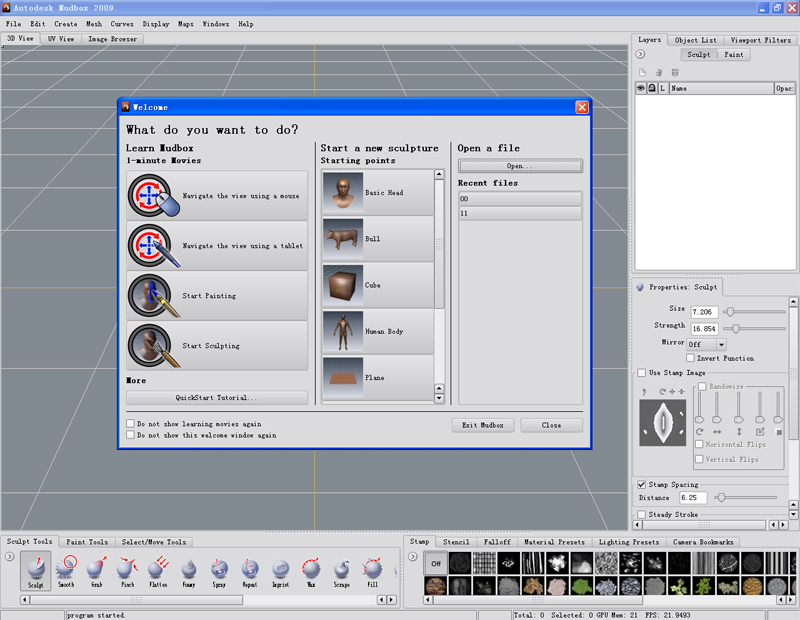Choose the Human Body starting point
The width and height of the screenshot is (800, 620).
pos(378,331)
